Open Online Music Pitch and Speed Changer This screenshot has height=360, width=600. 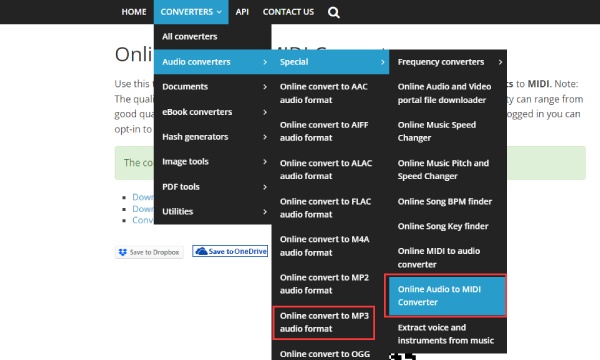[448, 169]
